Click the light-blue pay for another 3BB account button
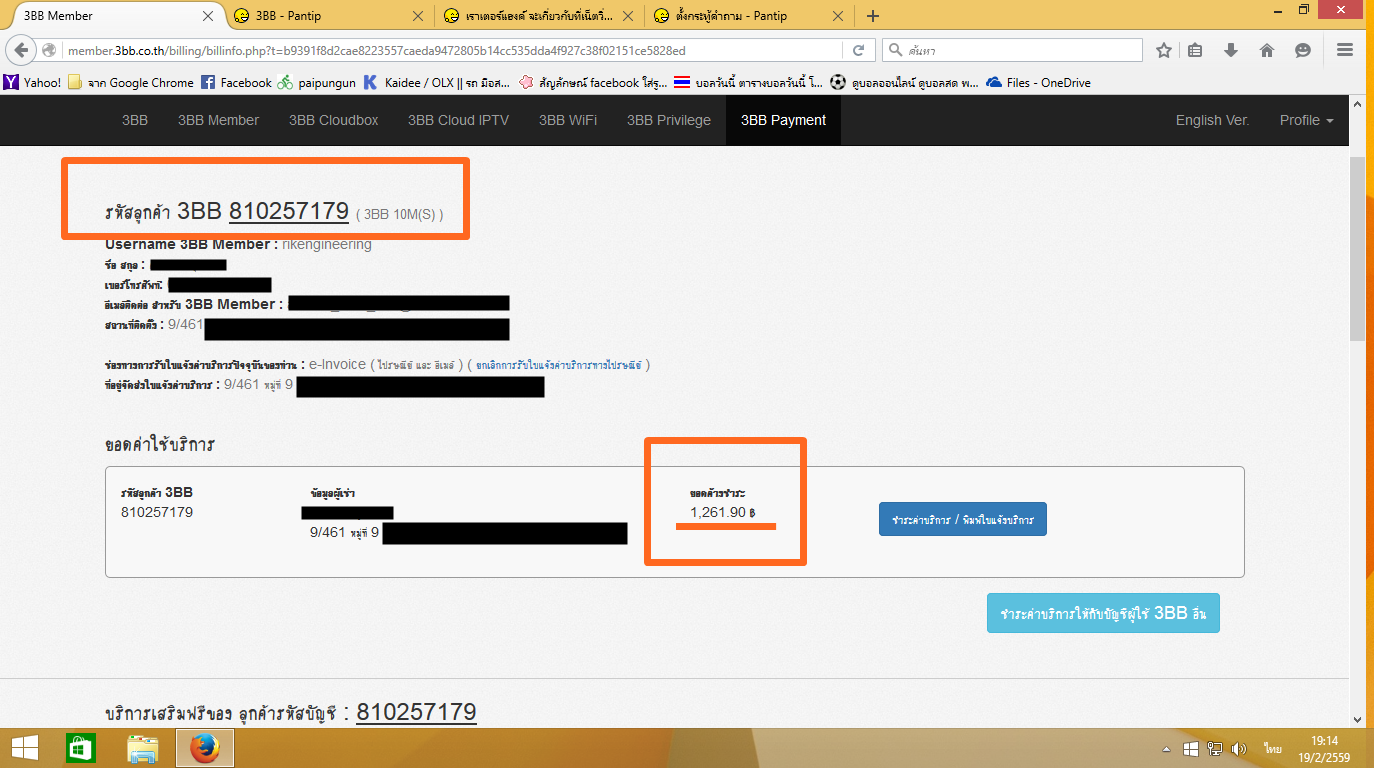This screenshot has width=1374, height=768. tap(1103, 613)
